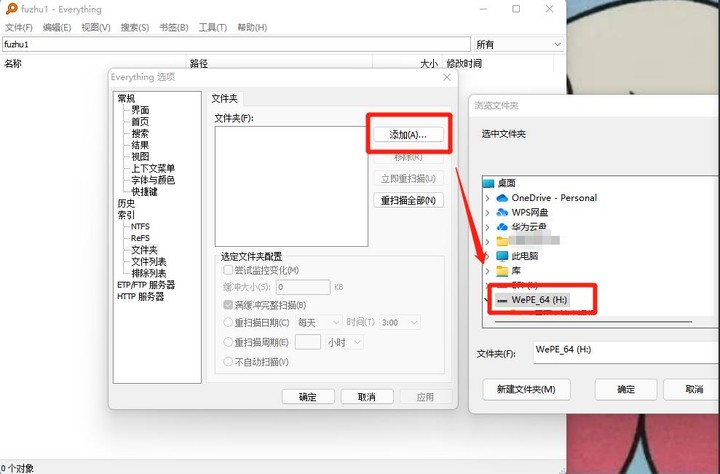Toggle the 再缓冲完整扫描 checkbox
This screenshot has width=720, height=474.
pyautogui.click(x=228, y=305)
